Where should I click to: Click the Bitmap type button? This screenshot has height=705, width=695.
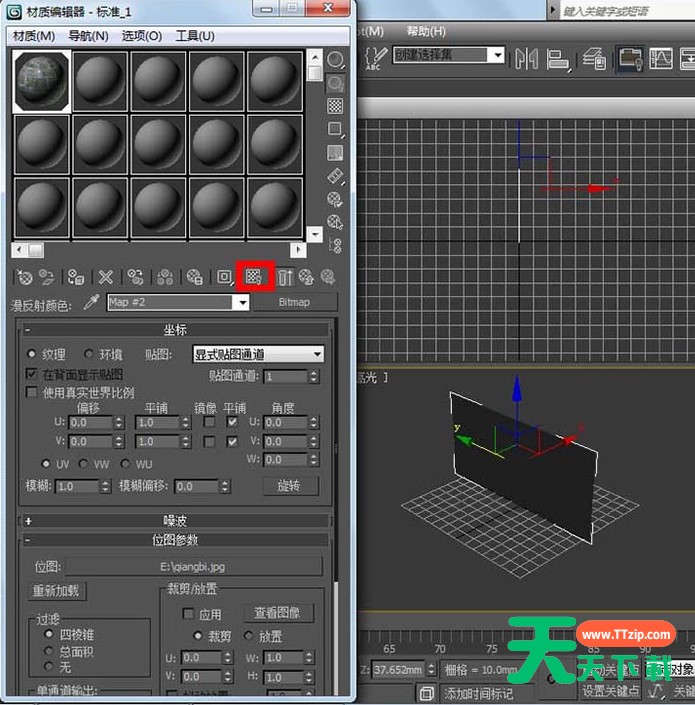[x=294, y=302]
